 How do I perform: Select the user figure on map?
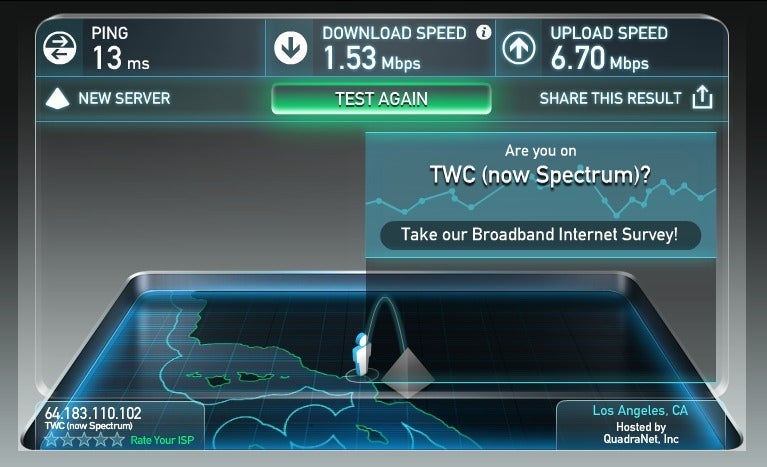[361, 355]
